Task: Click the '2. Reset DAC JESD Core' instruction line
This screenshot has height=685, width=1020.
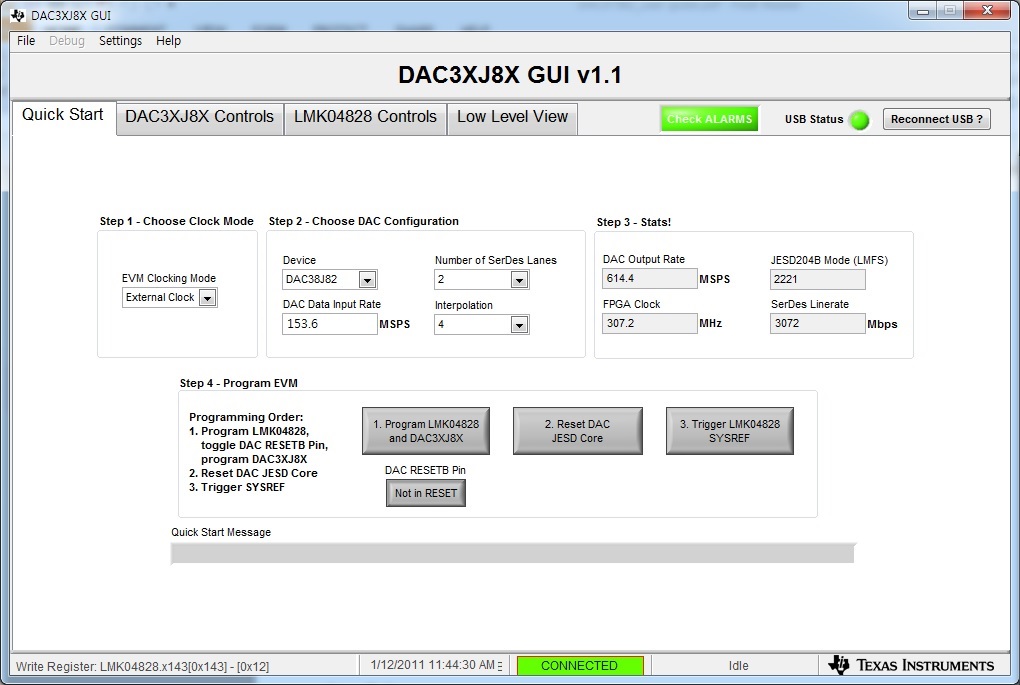Action: click(253, 473)
